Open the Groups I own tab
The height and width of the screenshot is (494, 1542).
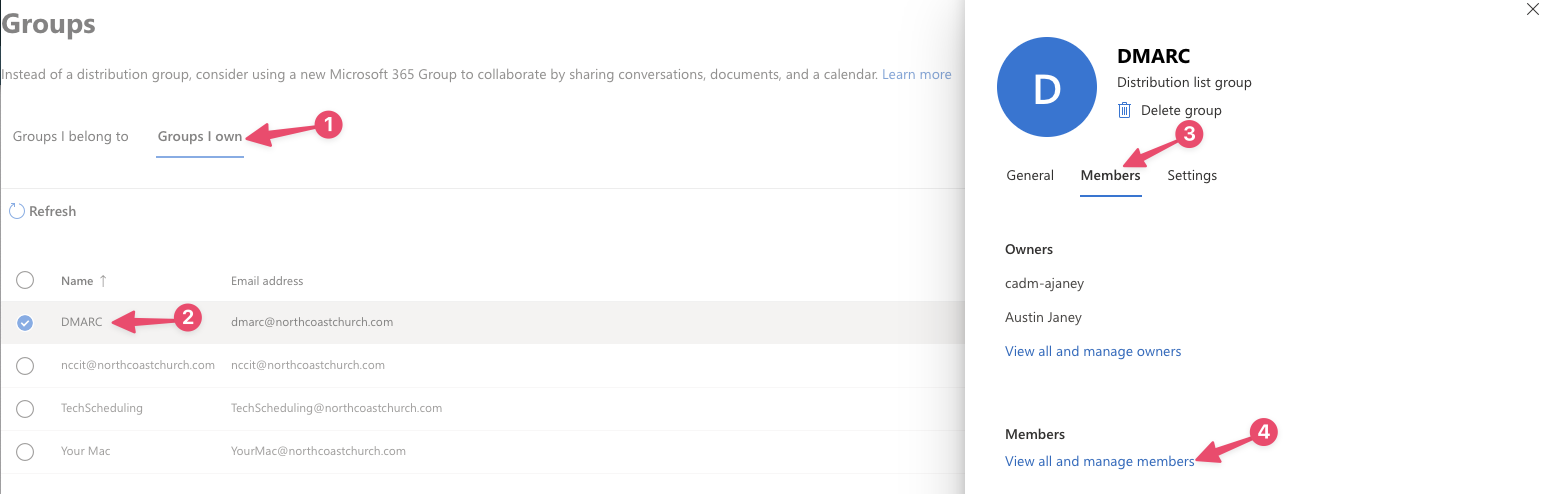click(200, 136)
